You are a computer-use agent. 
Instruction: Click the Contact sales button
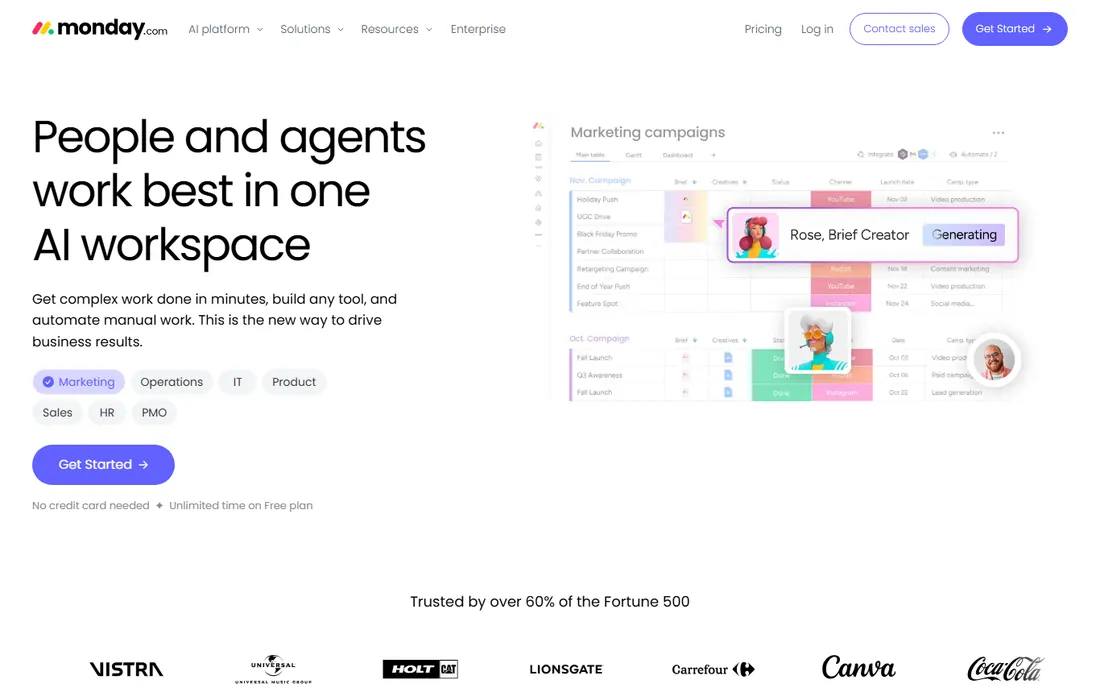pos(899,29)
